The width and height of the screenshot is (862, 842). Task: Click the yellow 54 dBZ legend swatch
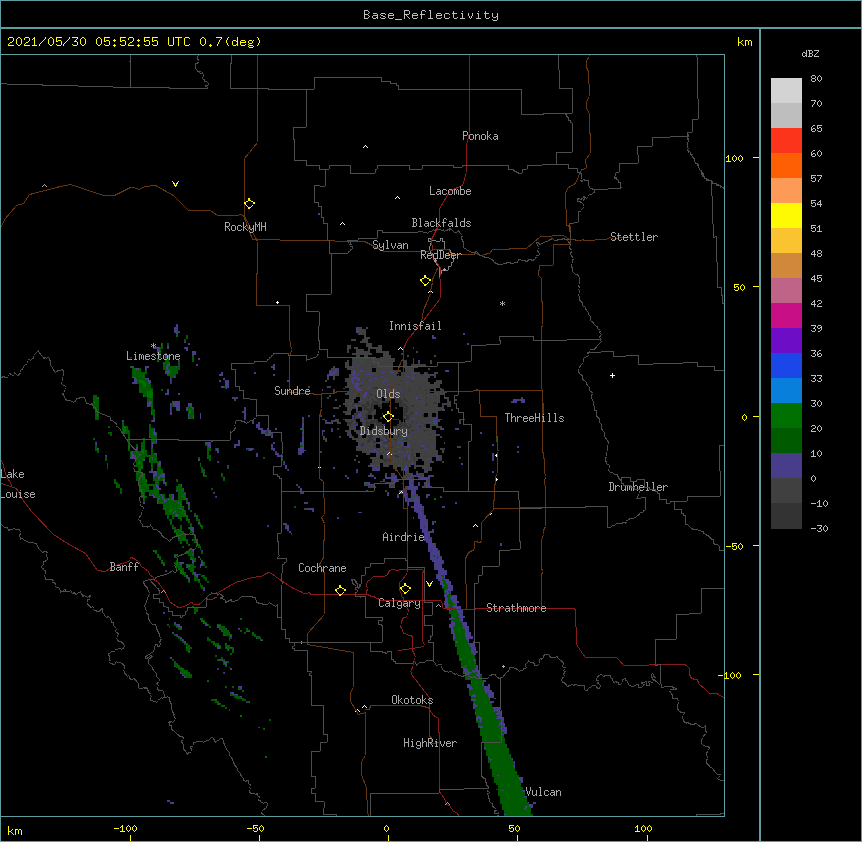tap(786, 215)
